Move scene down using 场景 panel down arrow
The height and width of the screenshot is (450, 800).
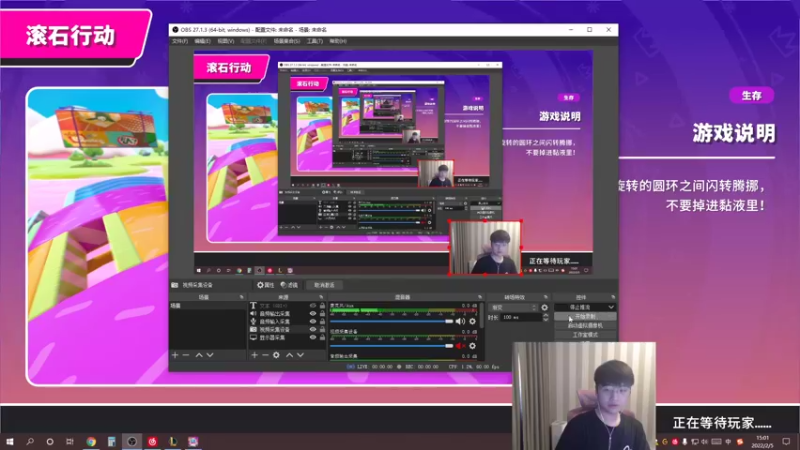pos(210,355)
